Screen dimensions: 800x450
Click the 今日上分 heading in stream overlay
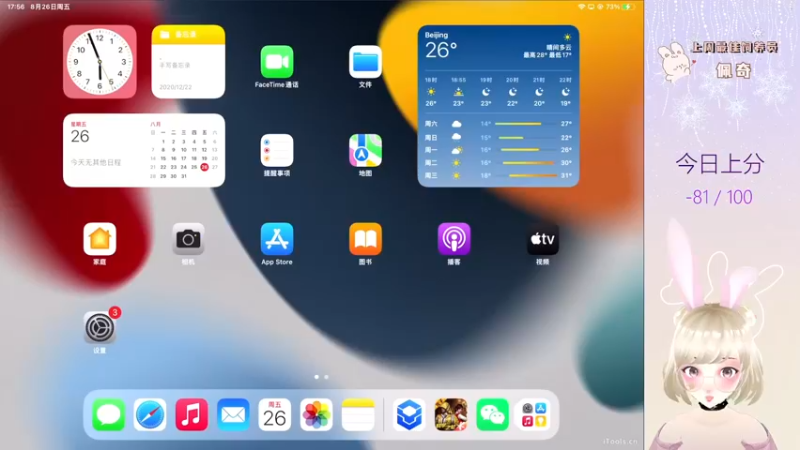(x=720, y=164)
